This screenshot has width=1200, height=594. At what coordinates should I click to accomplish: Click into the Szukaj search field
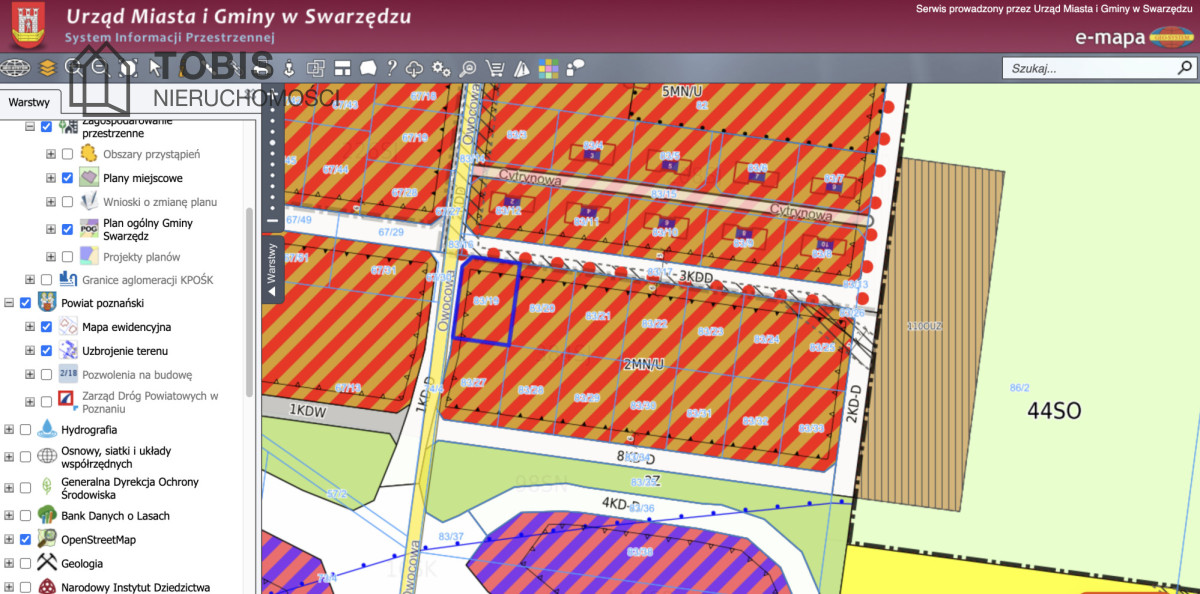1088,69
